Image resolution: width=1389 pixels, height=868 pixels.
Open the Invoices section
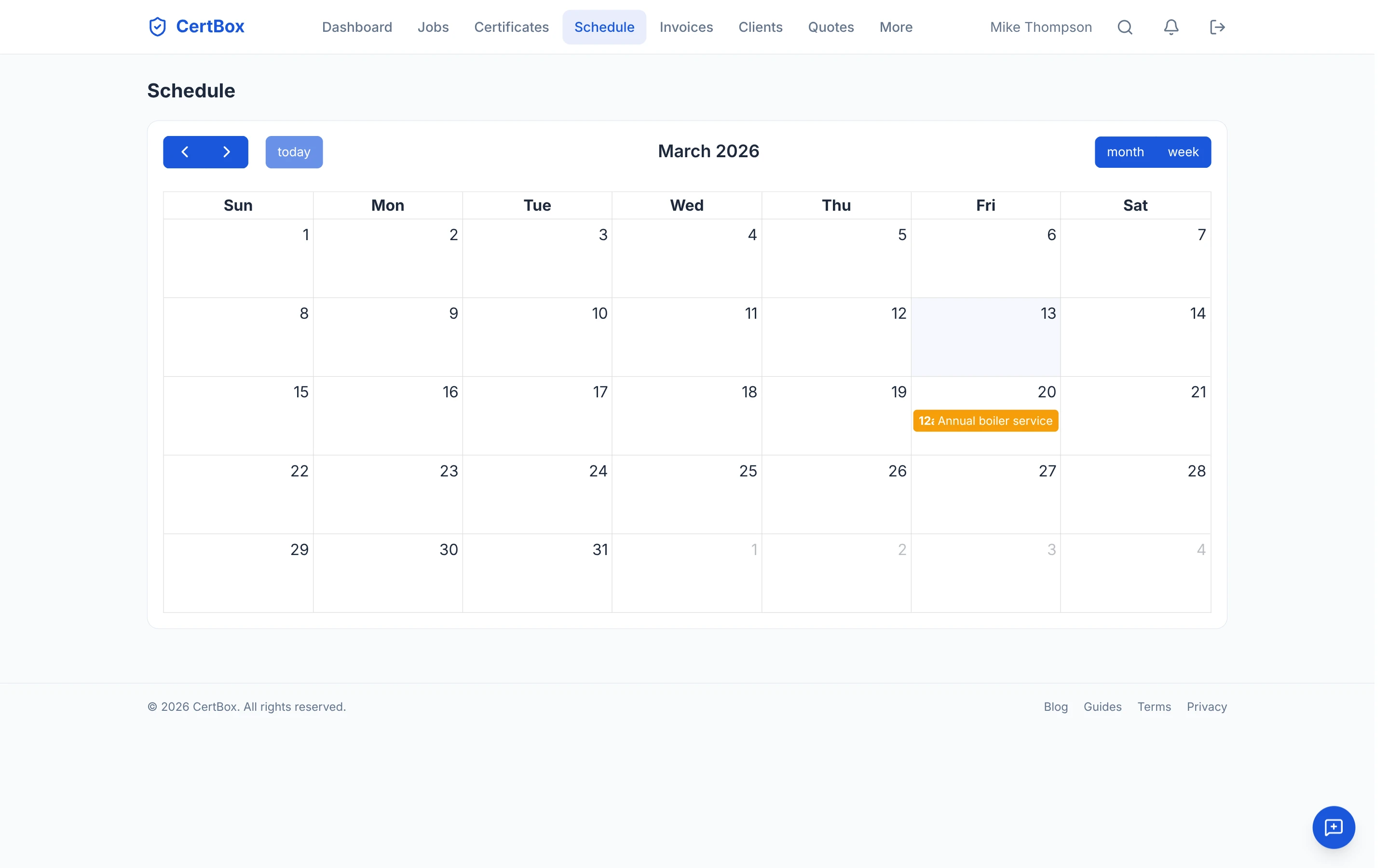[686, 27]
